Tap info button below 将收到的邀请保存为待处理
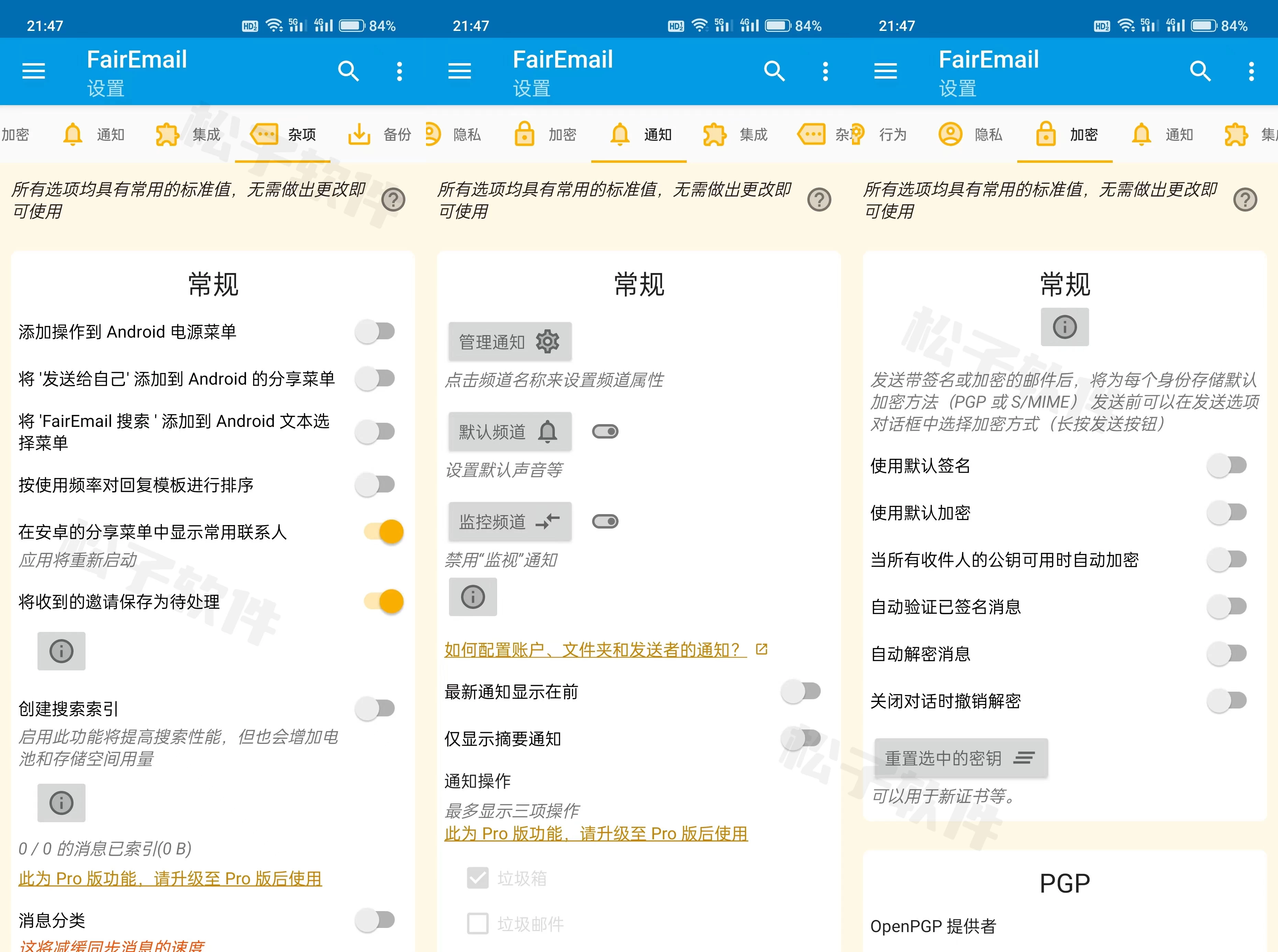Image resolution: width=1278 pixels, height=952 pixels. click(x=62, y=651)
